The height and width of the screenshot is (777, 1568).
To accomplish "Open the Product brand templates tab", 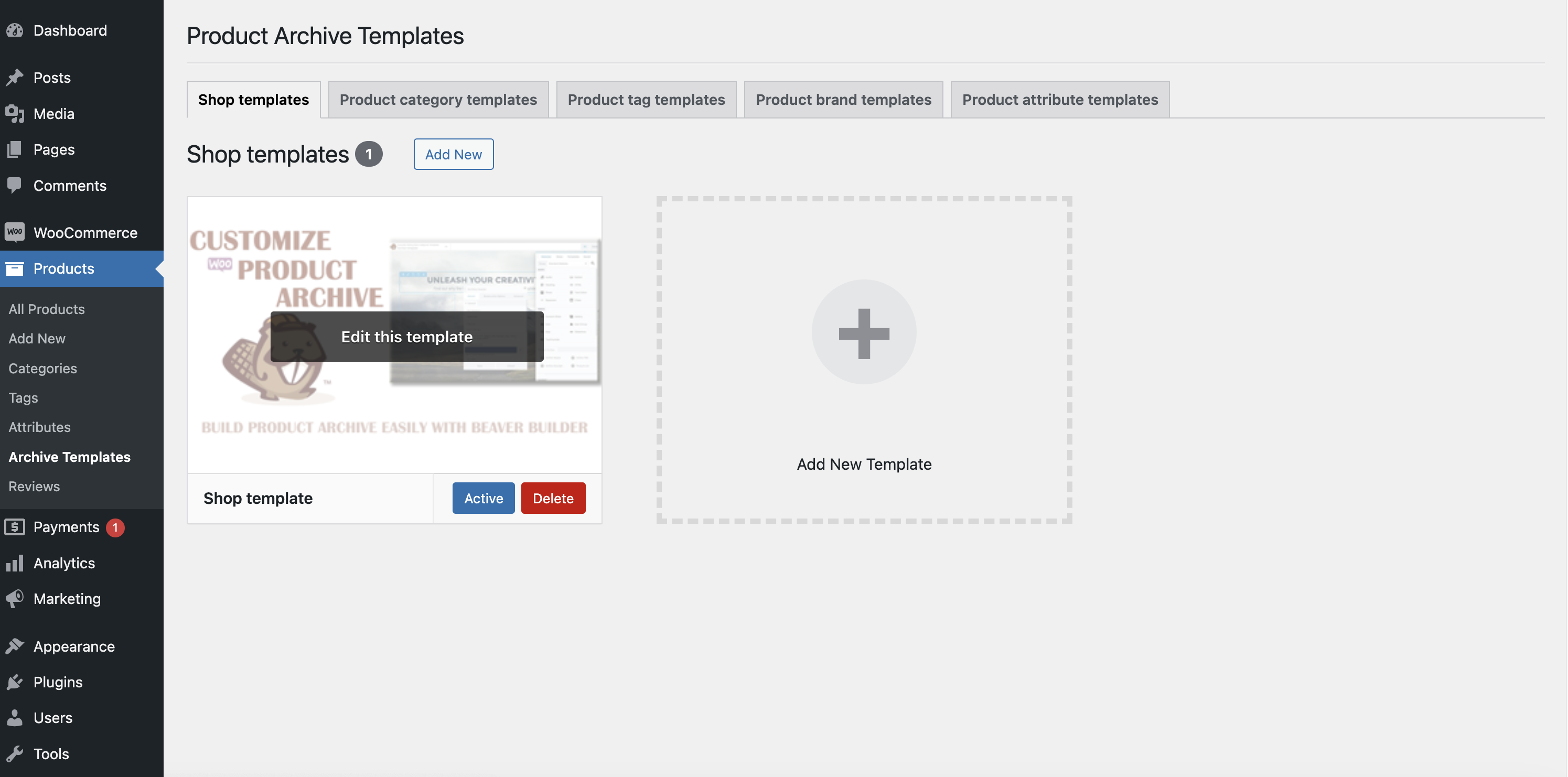I will (843, 100).
